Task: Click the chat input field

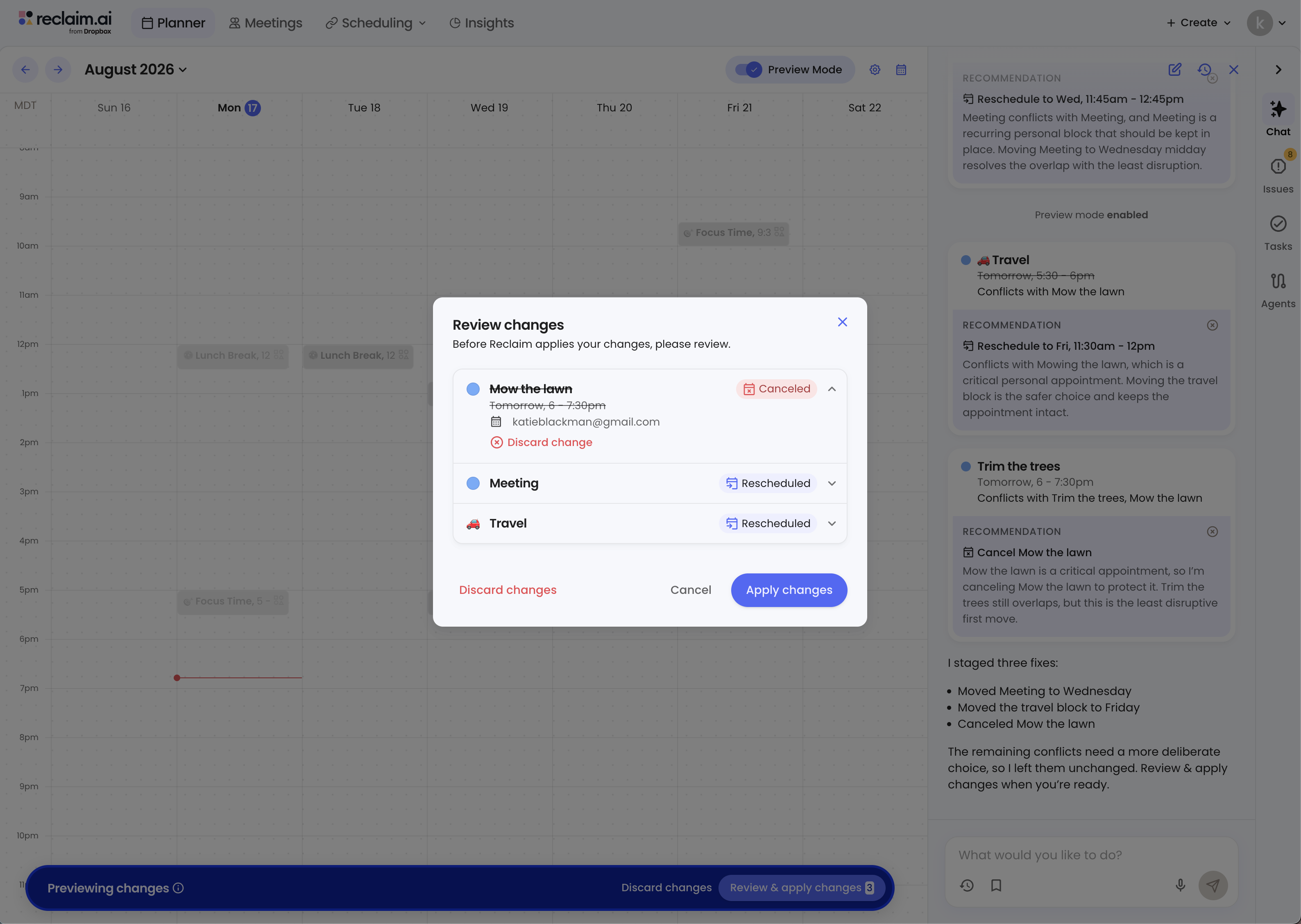Action: tap(1090, 855)
